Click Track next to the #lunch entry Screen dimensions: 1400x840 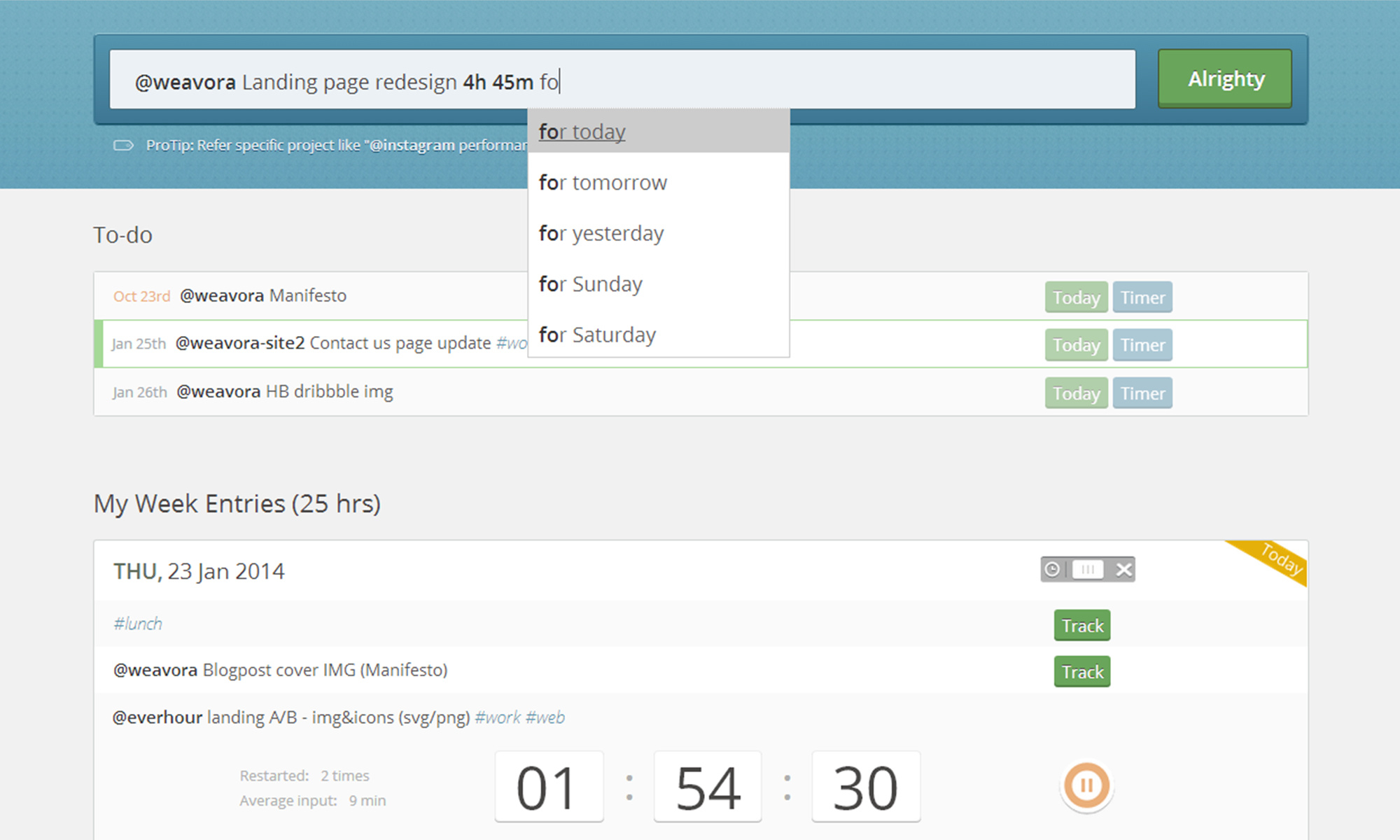[x=1081, y=625]
